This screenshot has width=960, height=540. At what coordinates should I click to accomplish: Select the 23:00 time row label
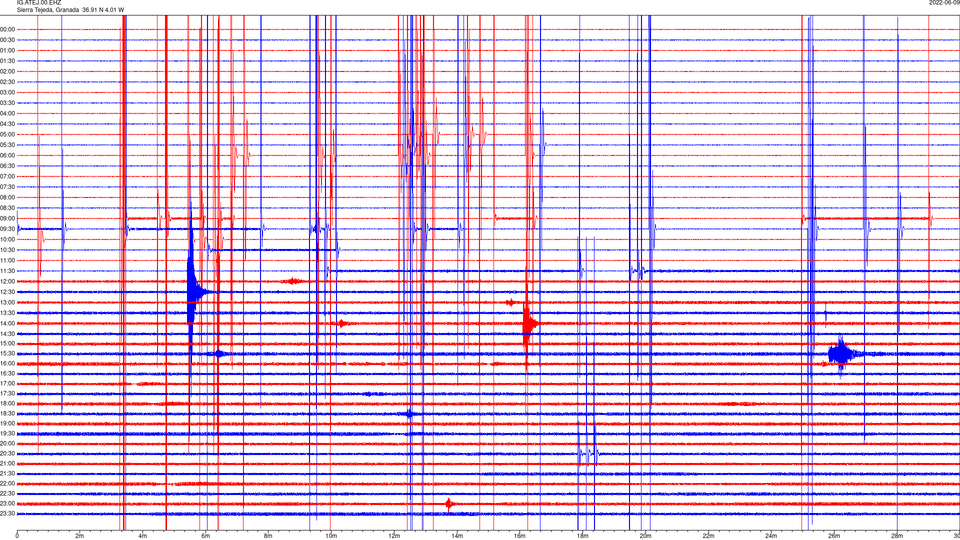pyautogui.click(x=8, y=503)
